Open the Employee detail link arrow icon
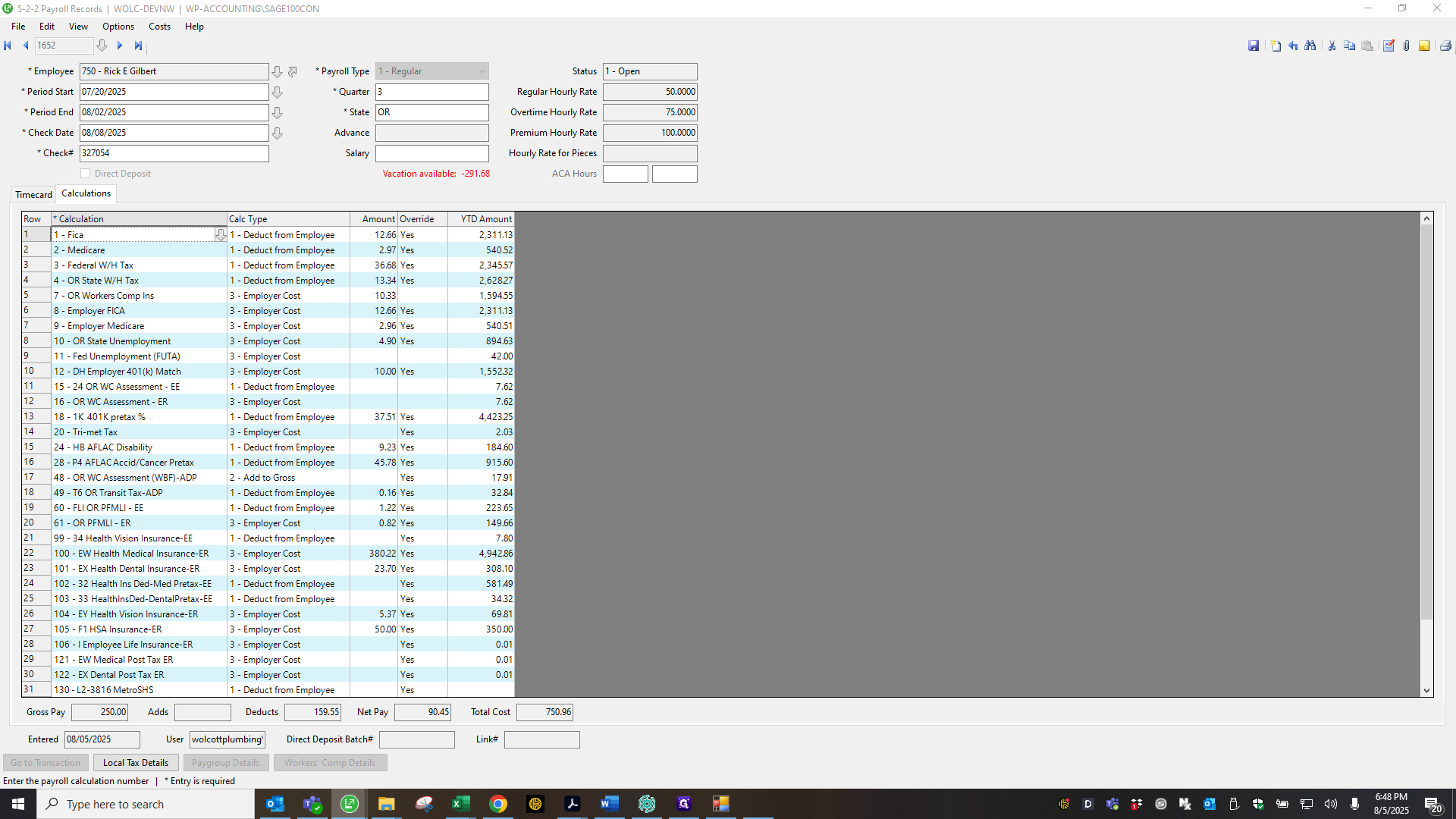This screenshot has width=1456, height=819. pos(293,71)
